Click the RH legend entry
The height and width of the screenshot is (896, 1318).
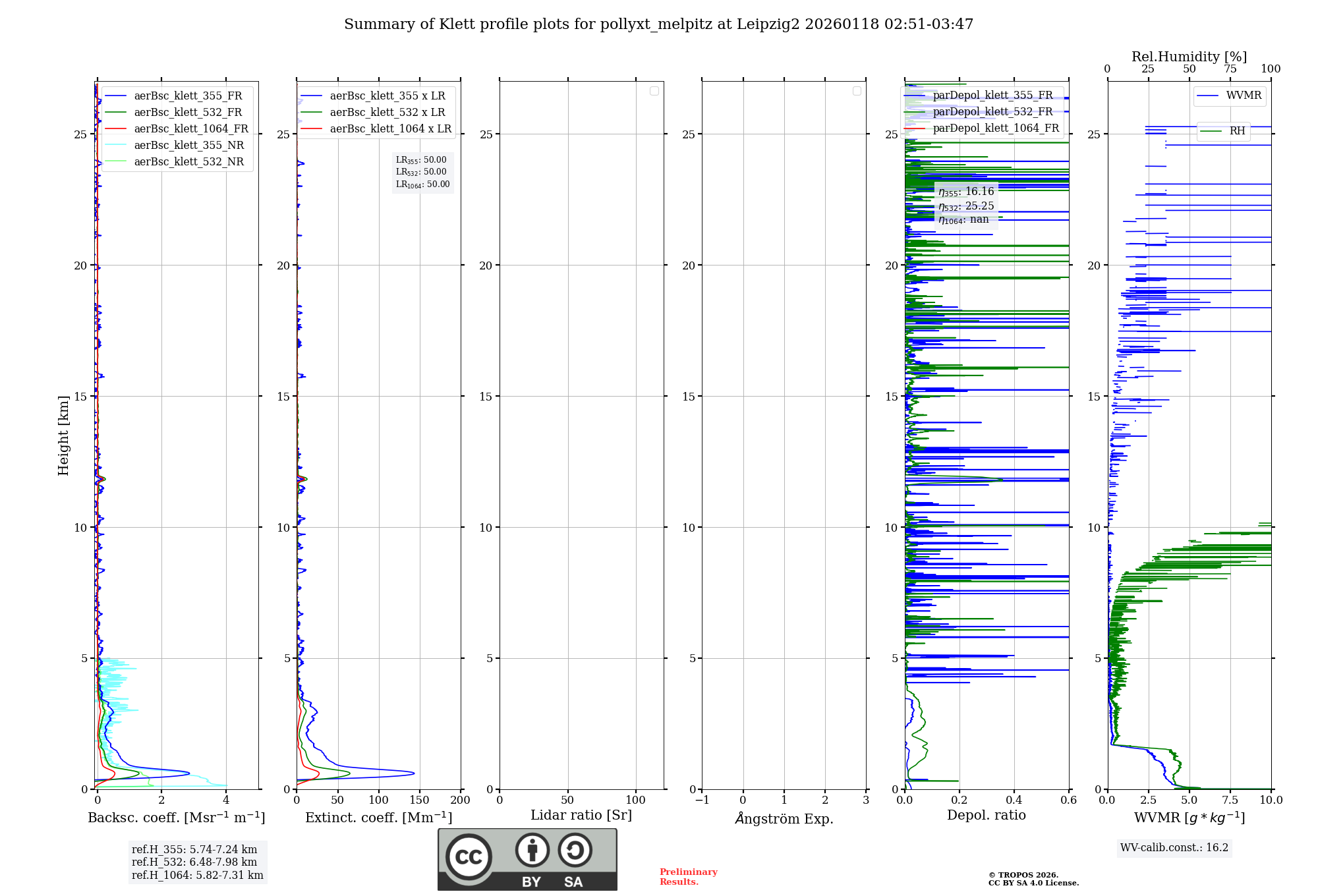pos(1224,131)
